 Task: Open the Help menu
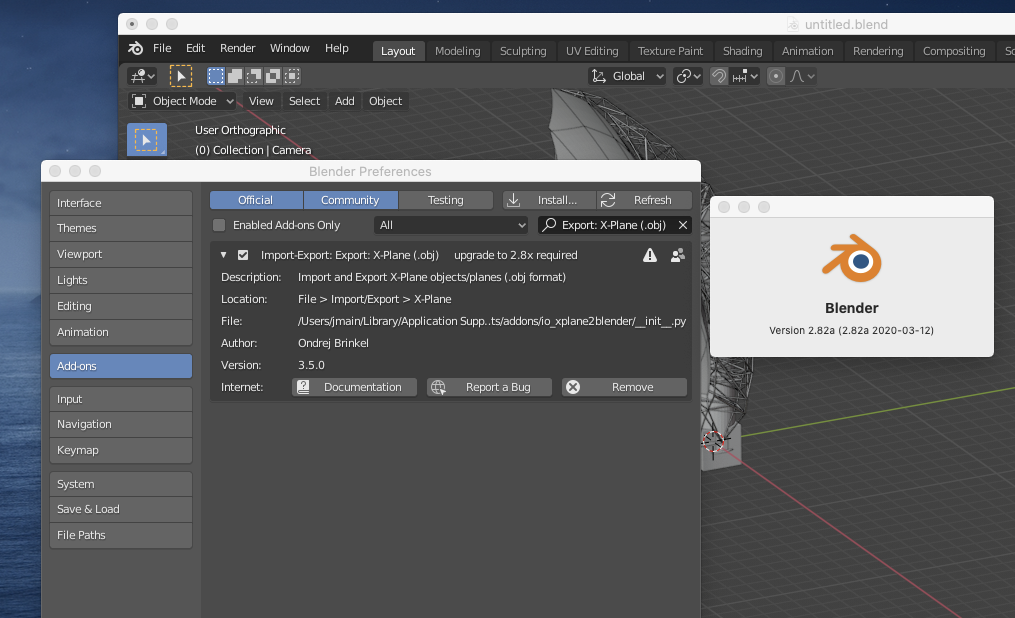click(x=337, y=49)
